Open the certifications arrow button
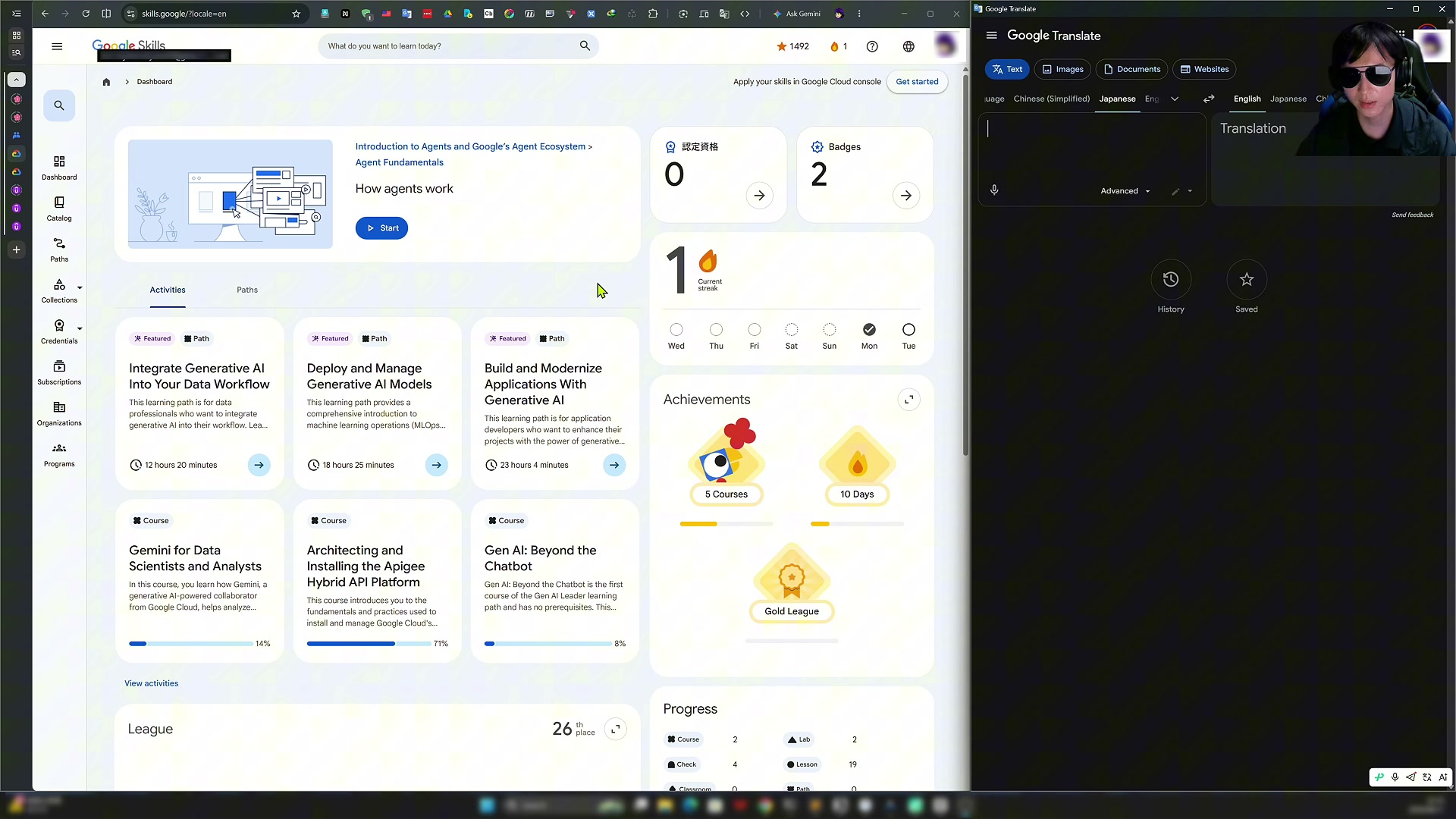The image size is (1456, 819). point(759,196)
